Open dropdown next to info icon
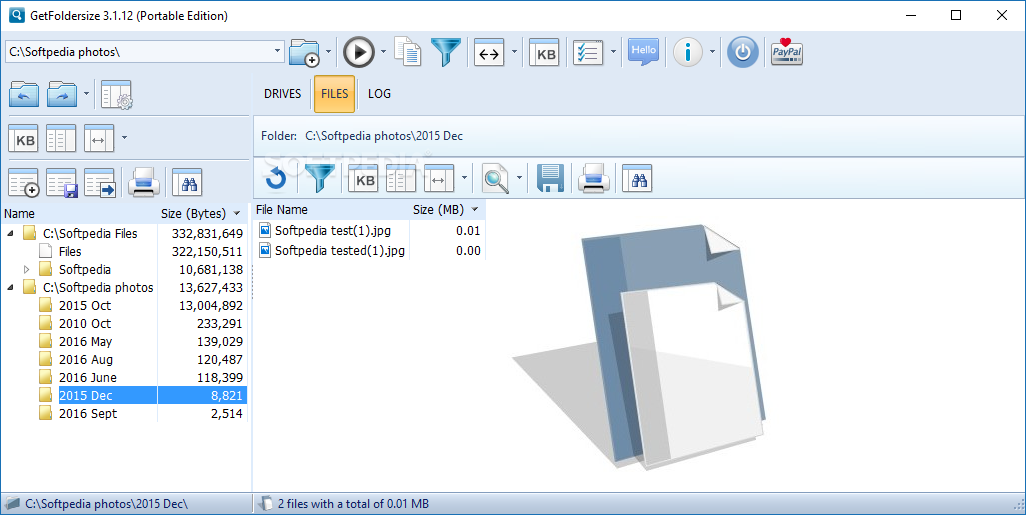The width and height of the screenshot is (1026, 515). tap(713, 52)
